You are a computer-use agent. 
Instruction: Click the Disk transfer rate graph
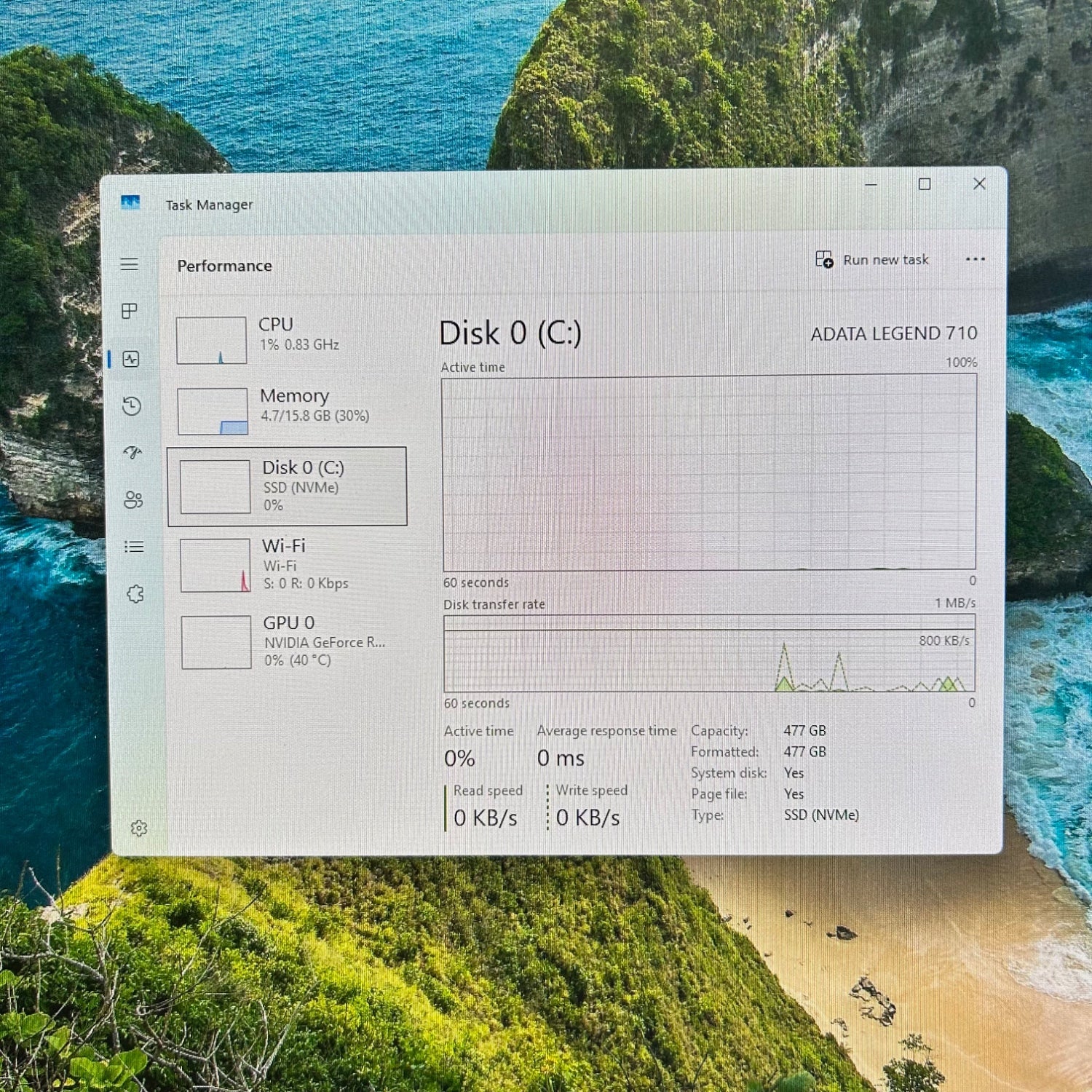tap(709, 654)
